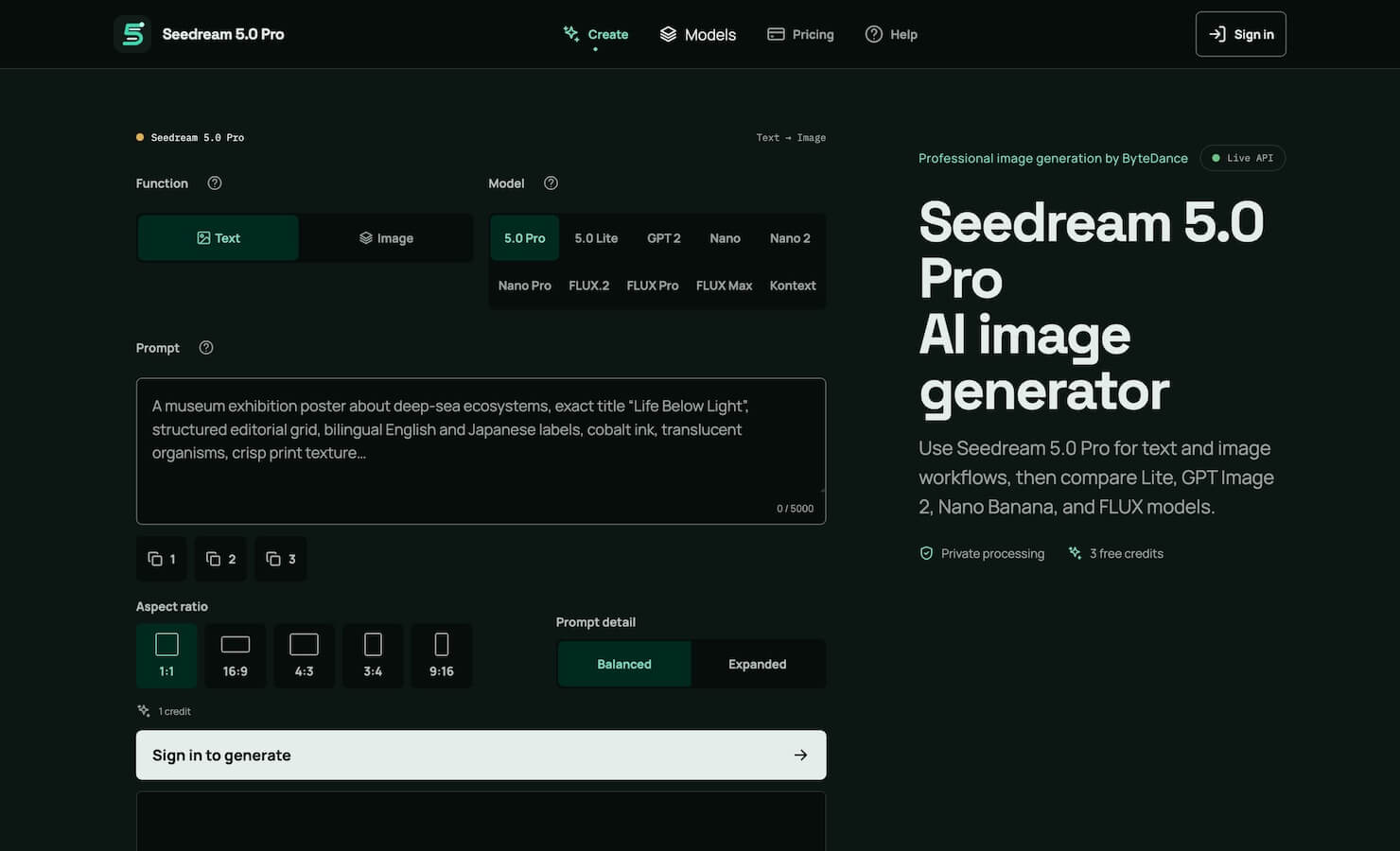Image resolution: width=1400 pixels, height=851 pixels.
Task: Choose the FLUX Max model
Action: coord(725,286)
